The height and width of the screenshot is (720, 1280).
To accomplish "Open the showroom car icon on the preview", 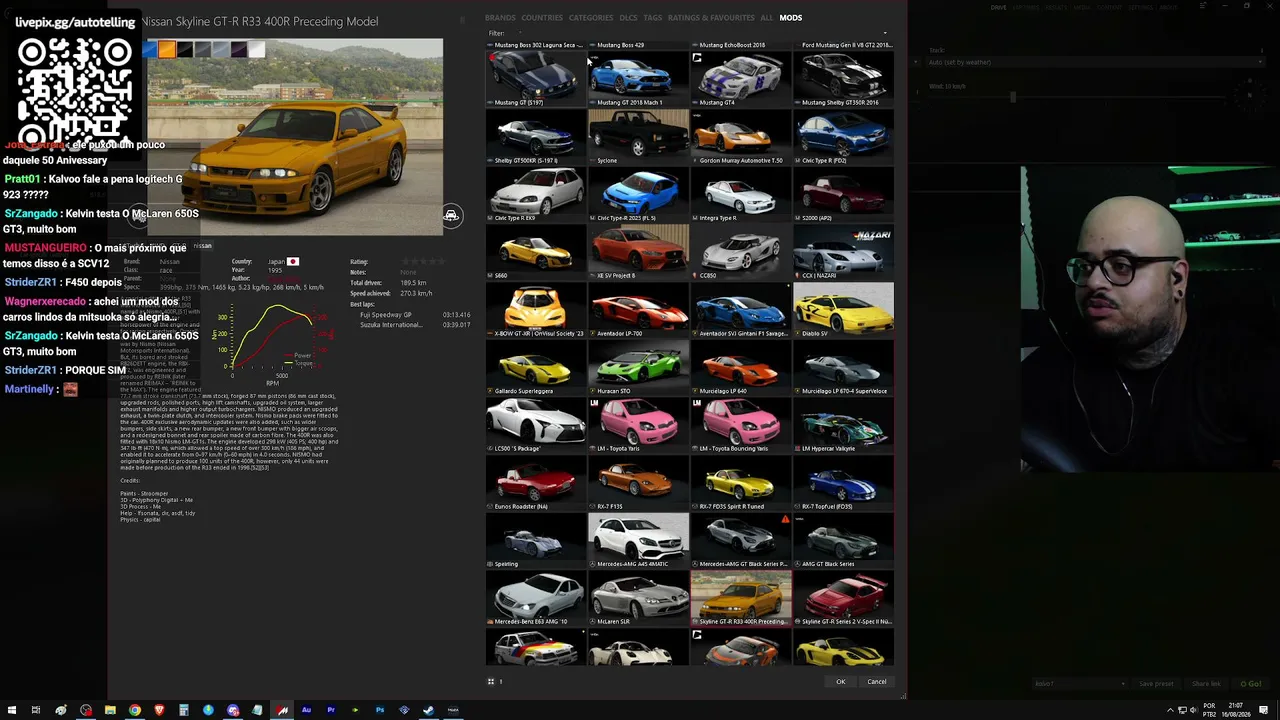I will coord(451,216).
